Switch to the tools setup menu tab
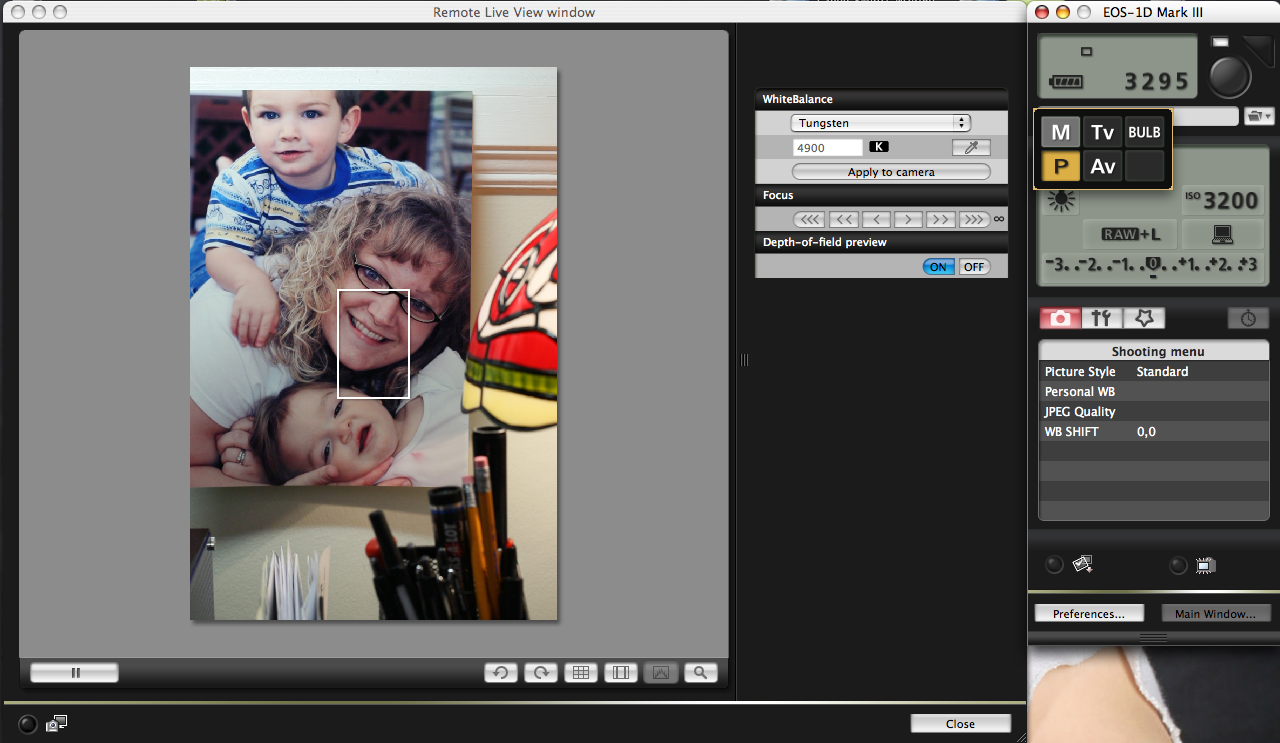1280x743 pixels. tap(1101, 318)
